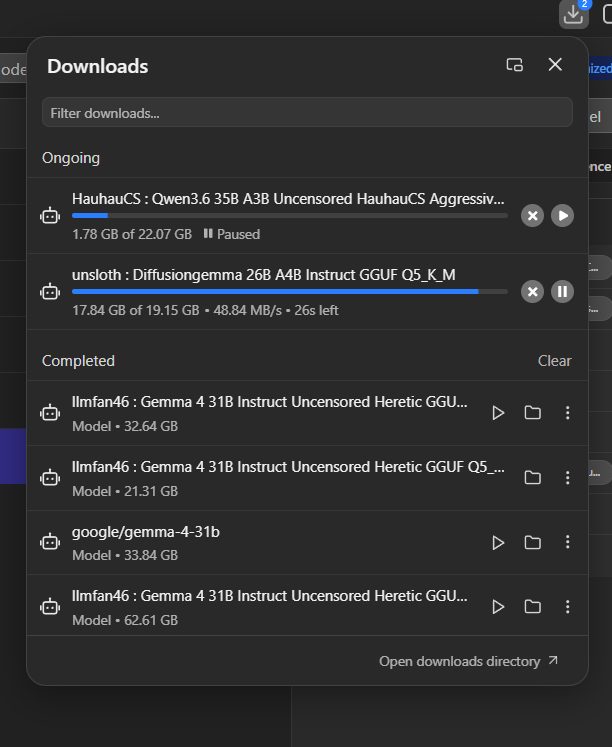
Task: Select unsloth Diffusiongemma 26B A4B Instruct title
Action: click(264, 275)
